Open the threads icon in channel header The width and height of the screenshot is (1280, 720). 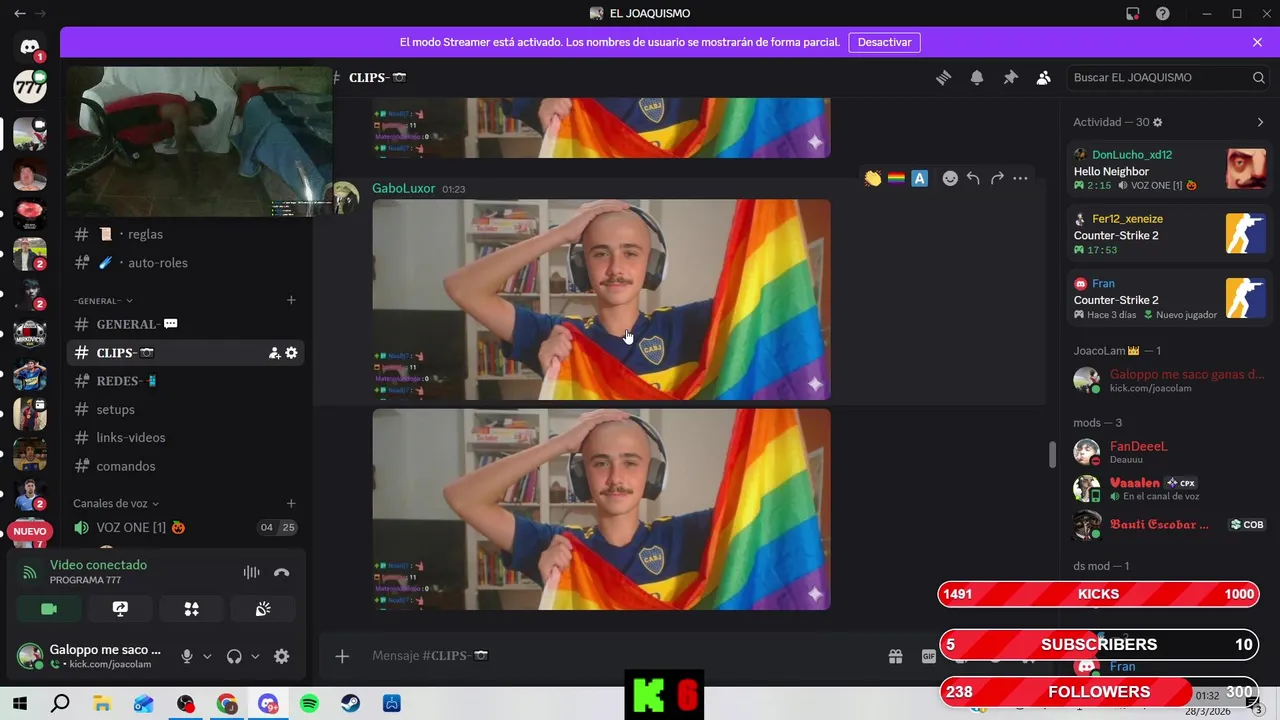[x=943, y=78]
